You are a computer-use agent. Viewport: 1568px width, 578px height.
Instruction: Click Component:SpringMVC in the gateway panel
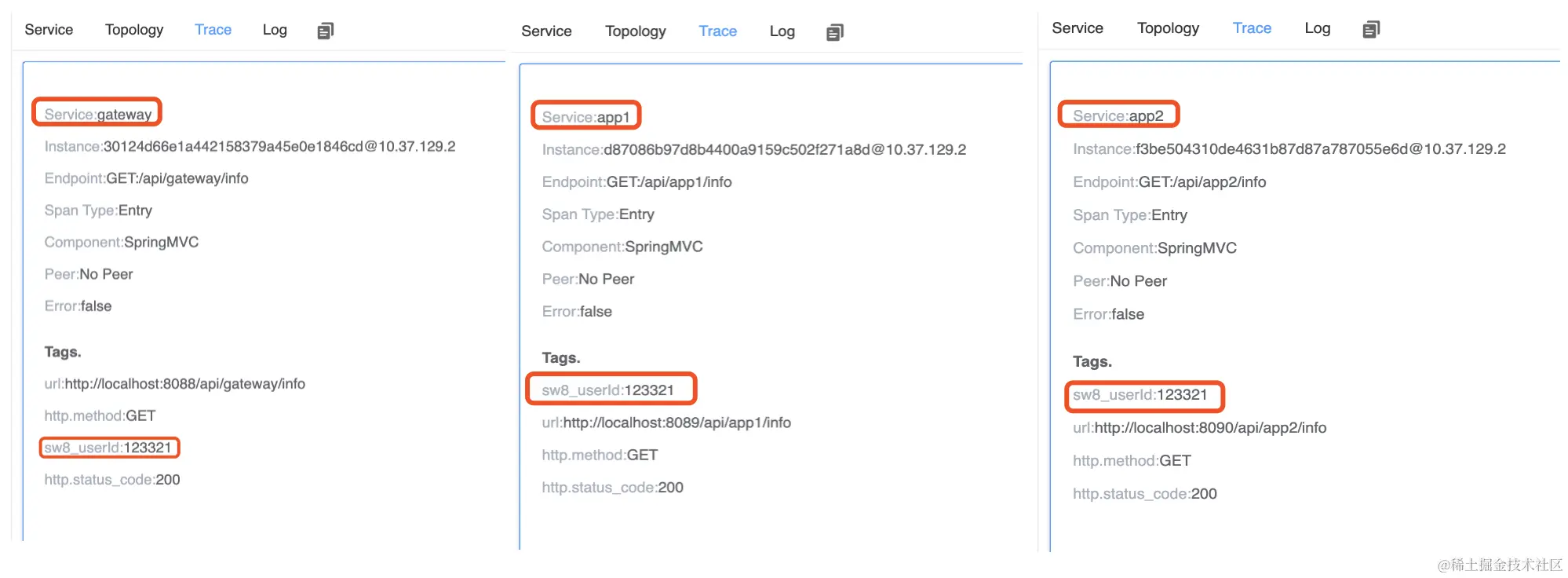click(x=122, y=243)
